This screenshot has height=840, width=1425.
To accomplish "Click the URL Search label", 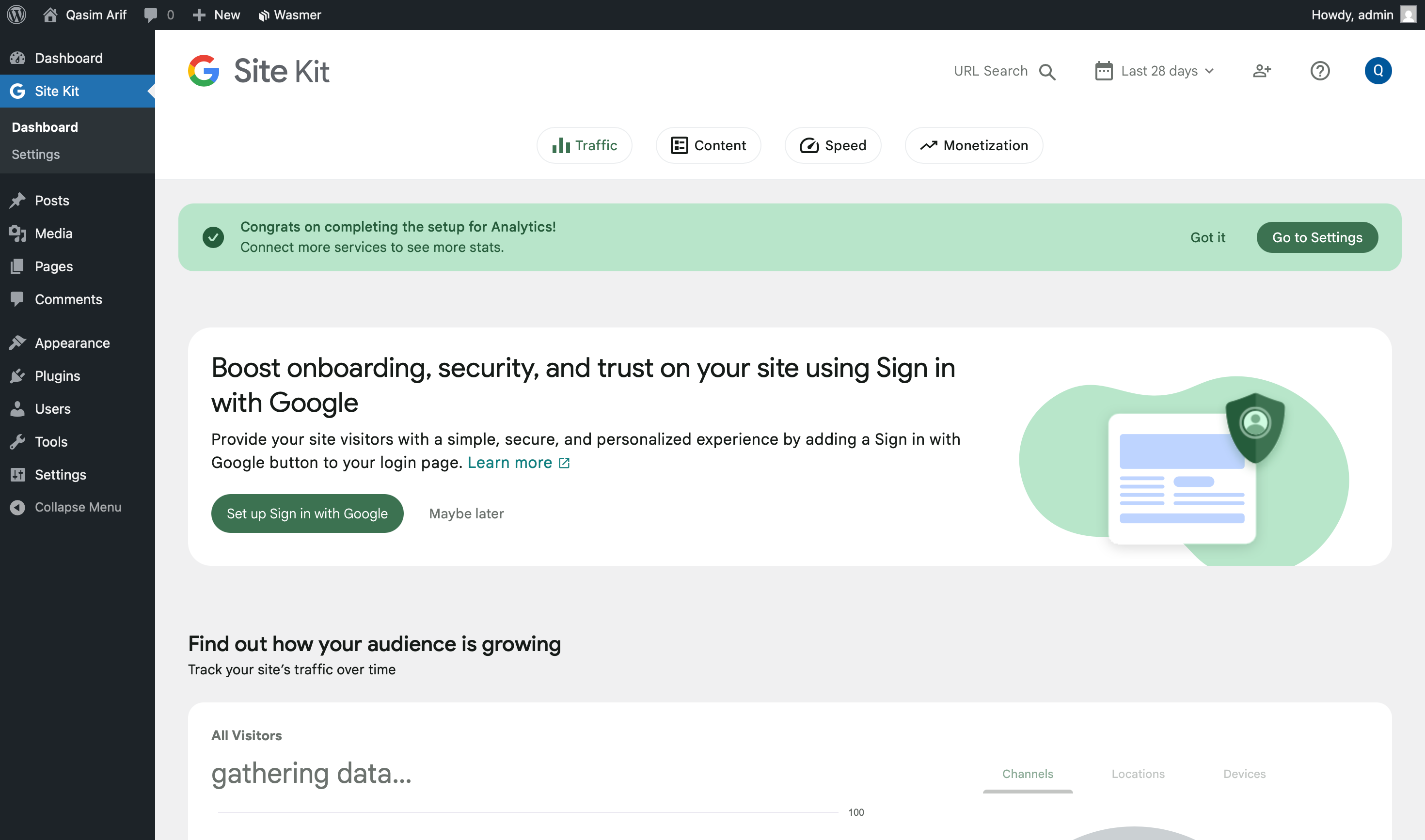I will (x=991, y=71).
